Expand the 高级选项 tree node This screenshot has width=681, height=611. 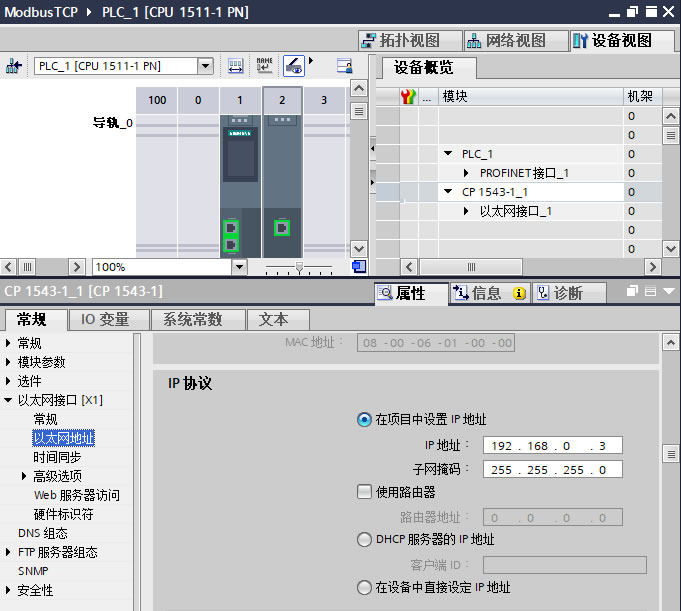(x=24, y=476)
